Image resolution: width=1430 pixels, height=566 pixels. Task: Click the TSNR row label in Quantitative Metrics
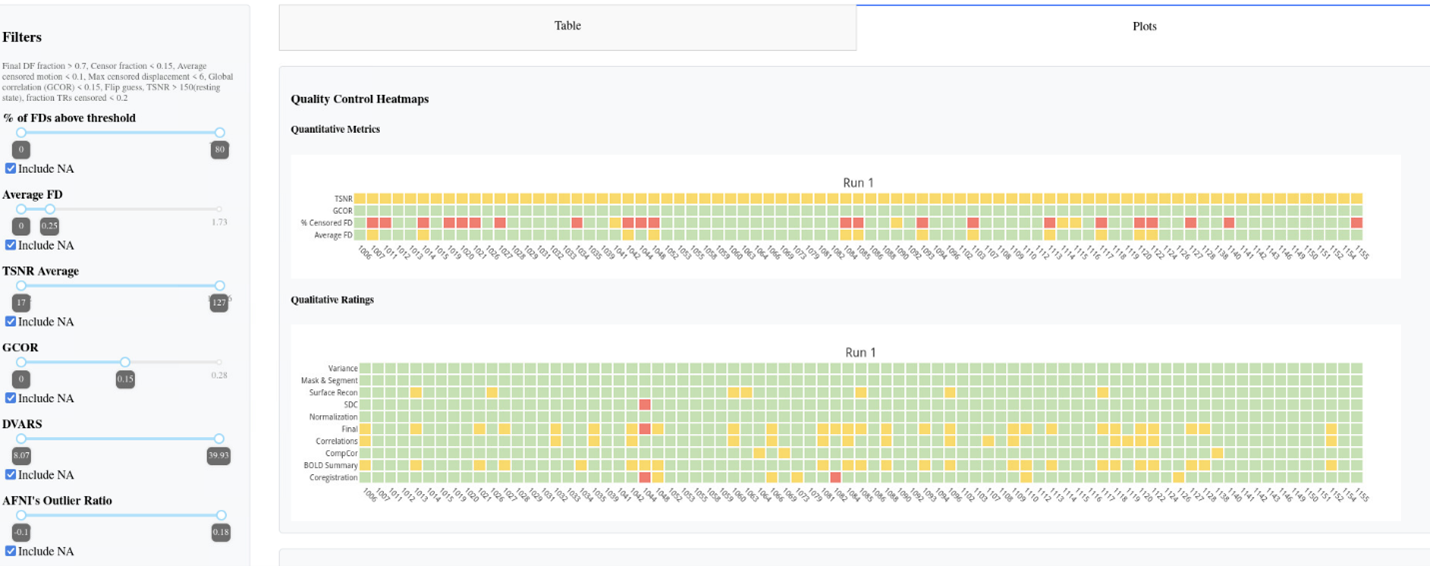pyautogui.click(x=343, y=199)
